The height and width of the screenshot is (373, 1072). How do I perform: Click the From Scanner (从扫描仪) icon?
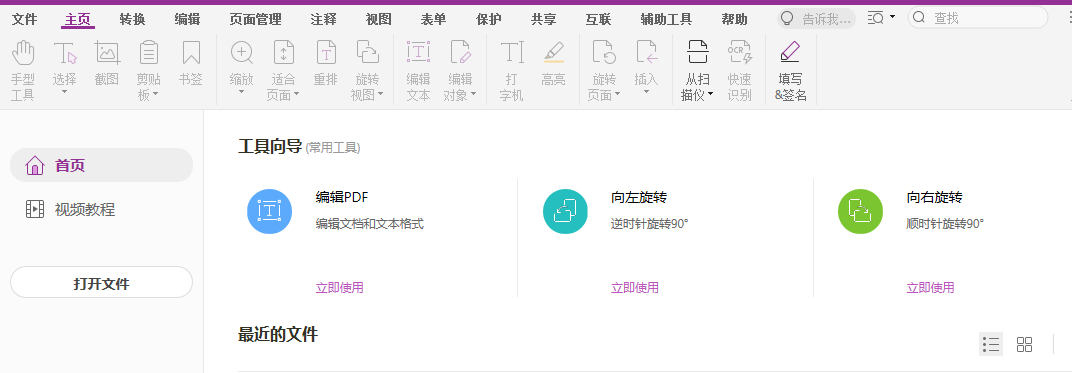(697, 53)
